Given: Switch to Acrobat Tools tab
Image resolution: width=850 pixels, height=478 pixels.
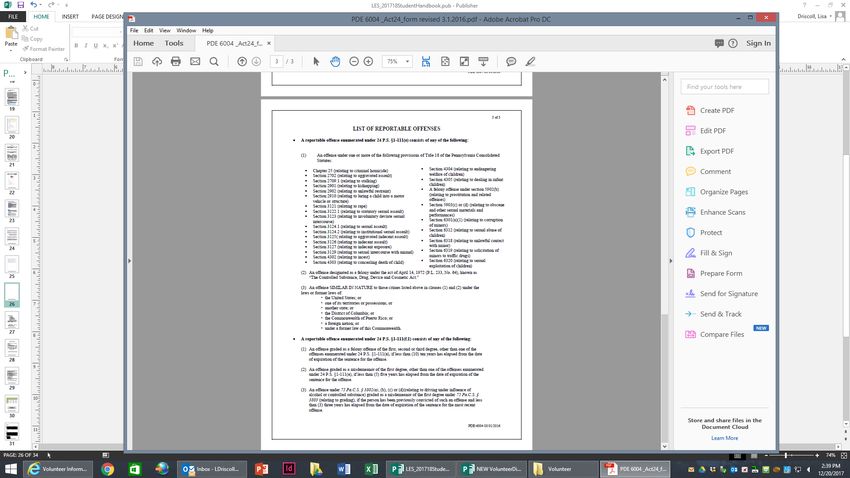Looking at the screenshot, I should pos(174,43).
